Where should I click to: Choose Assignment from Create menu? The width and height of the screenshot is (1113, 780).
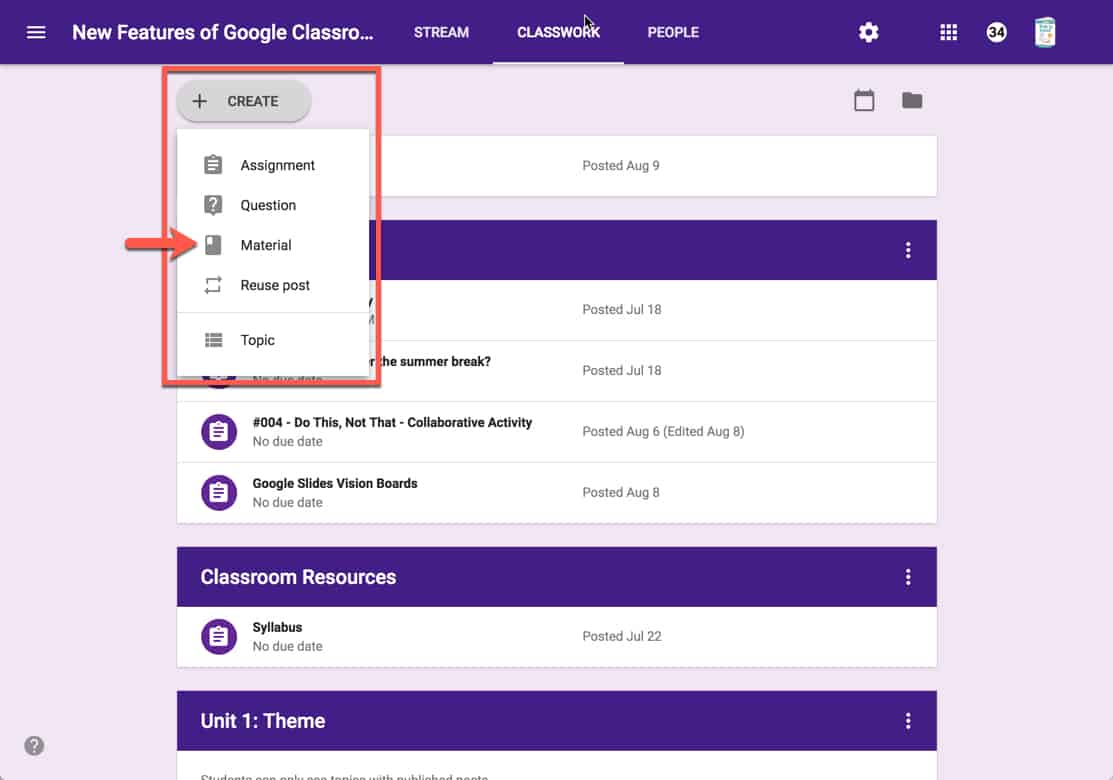[273, 165]
